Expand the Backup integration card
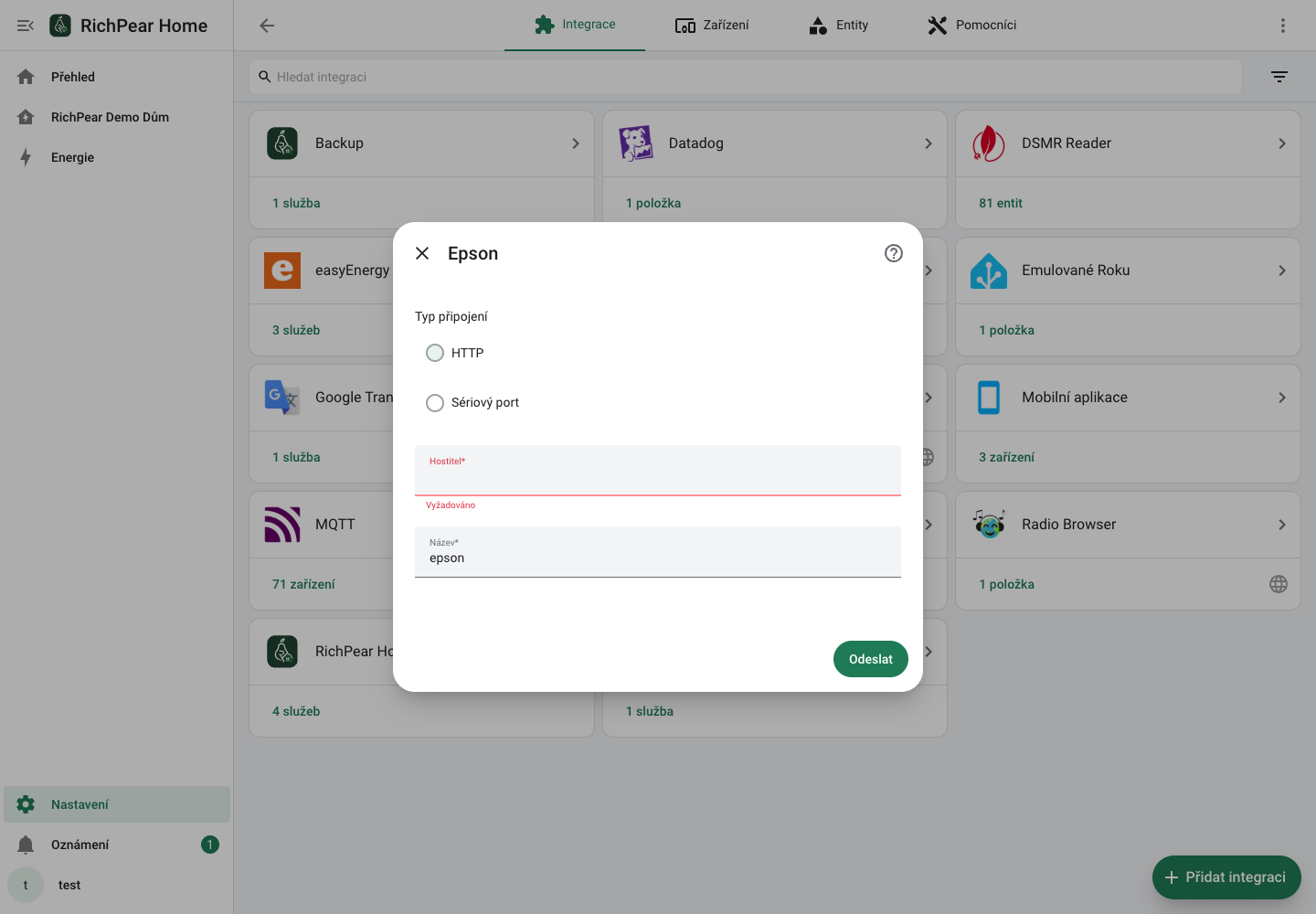This screenshot has width=1316, height=914. click(x=576, y=143)
